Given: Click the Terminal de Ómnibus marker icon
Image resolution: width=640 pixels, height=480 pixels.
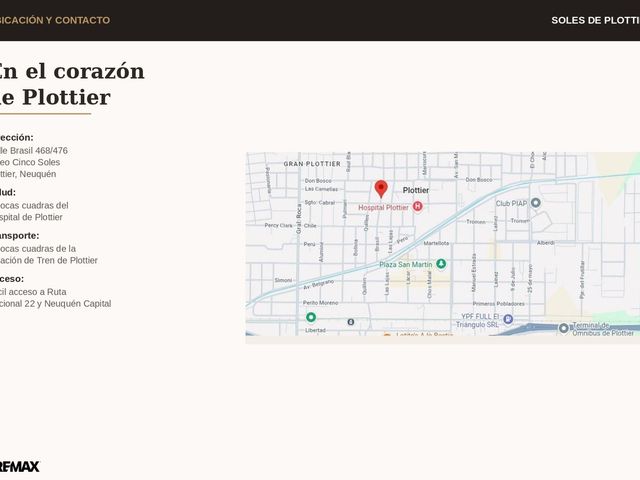Looking at the screenshot, I should (x=564, y=328).
